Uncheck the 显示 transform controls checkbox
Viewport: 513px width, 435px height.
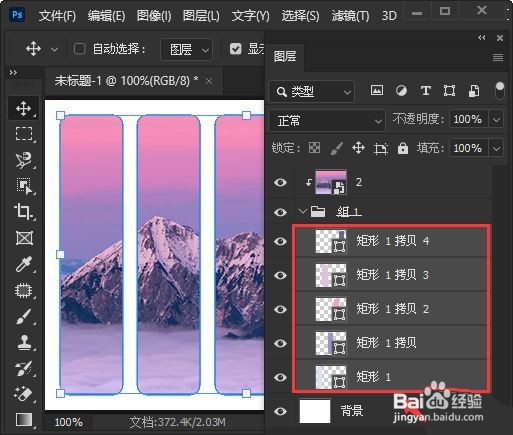(x=235, y=49)
